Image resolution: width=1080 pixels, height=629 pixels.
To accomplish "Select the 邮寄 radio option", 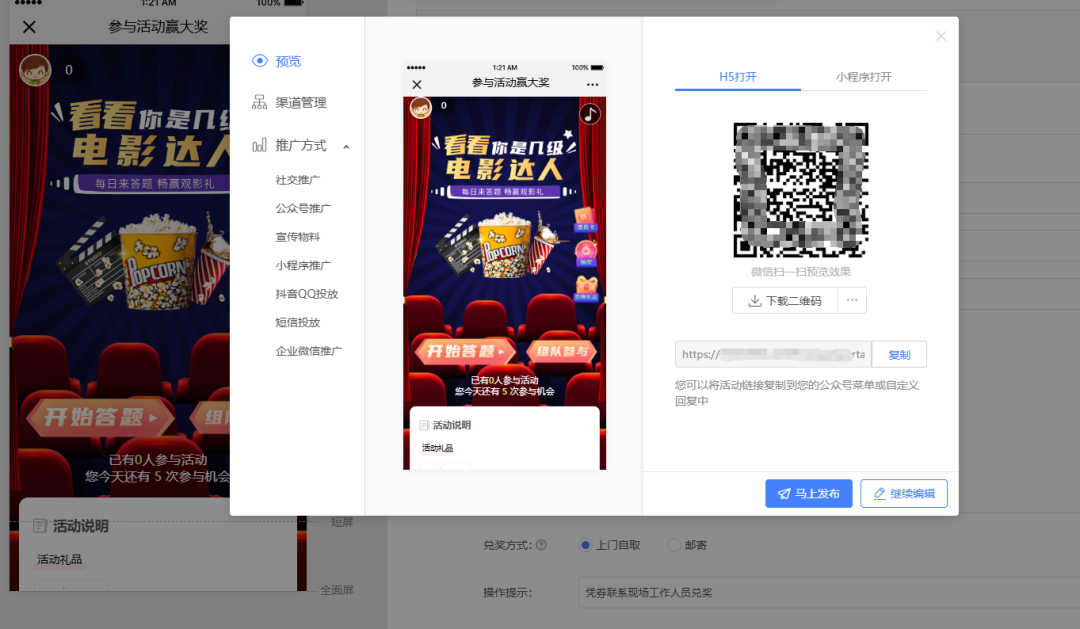I will [674, 545].
